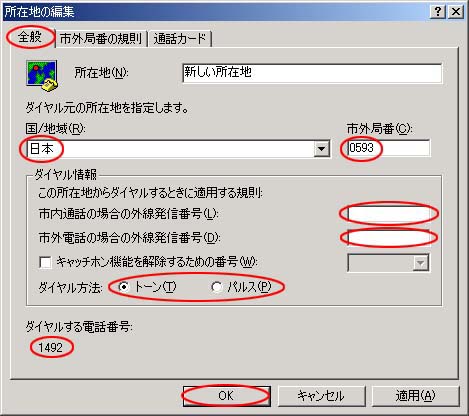Click the 市外電話 outside line number field
Image resolution: width=469 pixels, height=416 pixels.
(x=389, y=238)
